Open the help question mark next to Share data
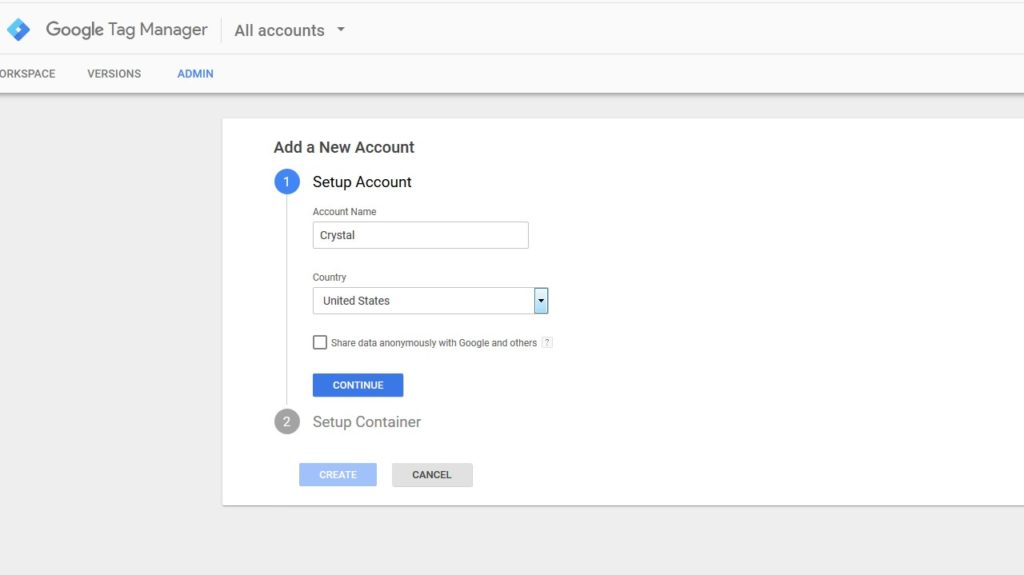 click(547, 342)
